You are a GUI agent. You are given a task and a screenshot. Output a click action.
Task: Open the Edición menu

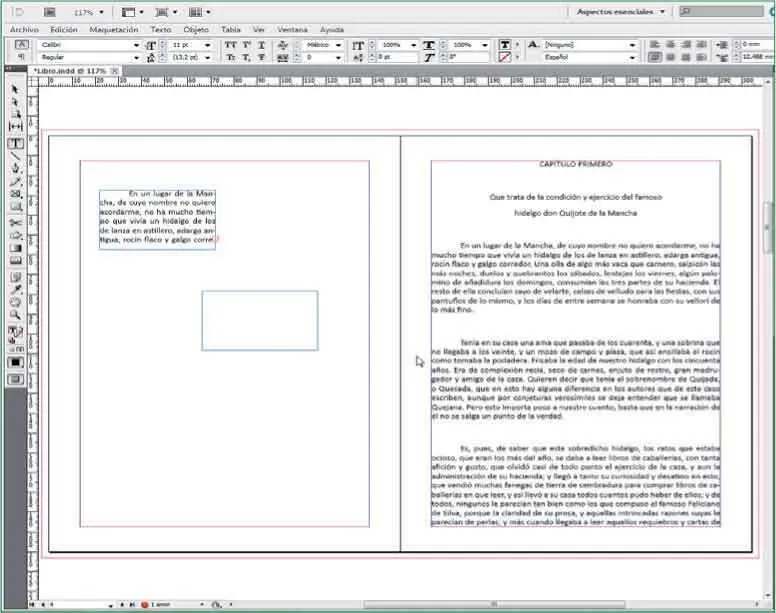[64, 30]
